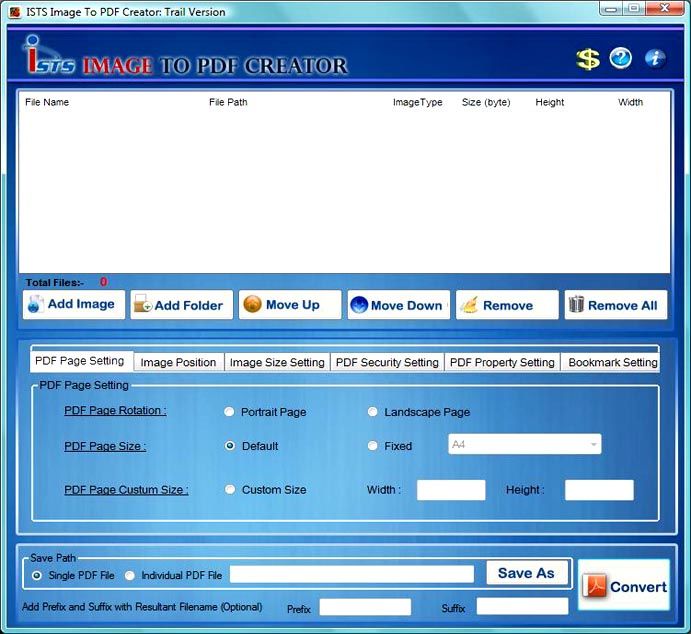Click the Height column header
The height and width of the screenshot is (634, 691).
click(550, 102)
